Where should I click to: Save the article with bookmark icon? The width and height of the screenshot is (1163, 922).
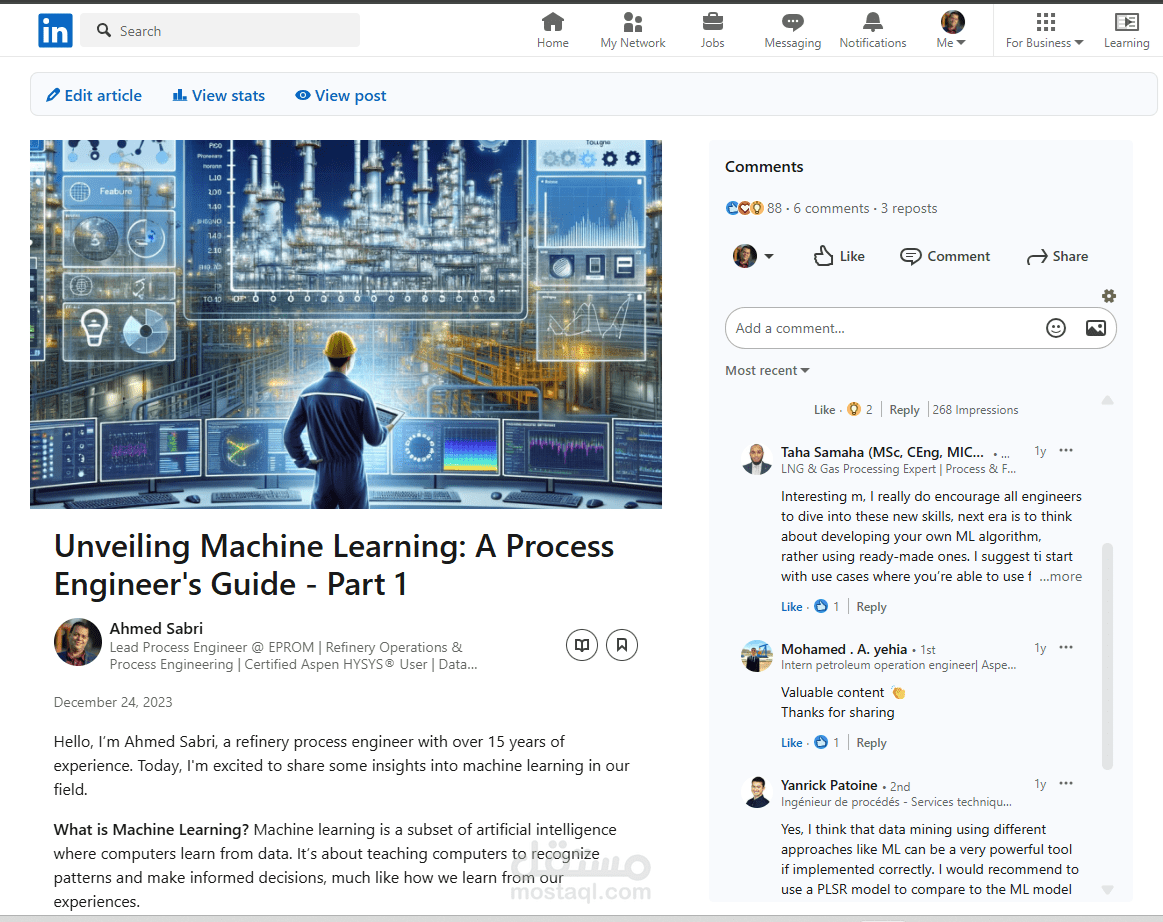(622, 645)
